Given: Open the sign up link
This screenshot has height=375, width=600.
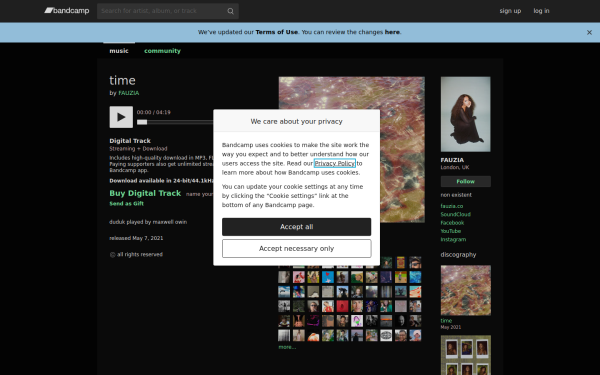Looking at the screenshot, I should click(510, 11).
